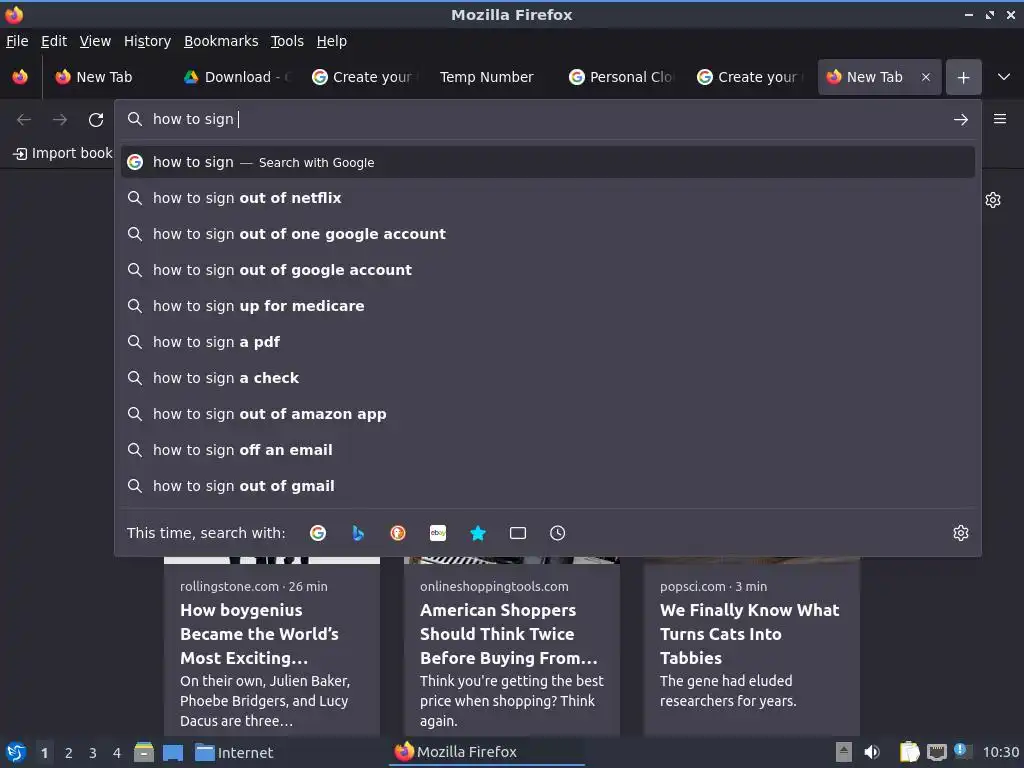This screenshot has width=1024, height=768.
Task: Switch to workspace 4 in taskbar
Action: coord(117,753)
